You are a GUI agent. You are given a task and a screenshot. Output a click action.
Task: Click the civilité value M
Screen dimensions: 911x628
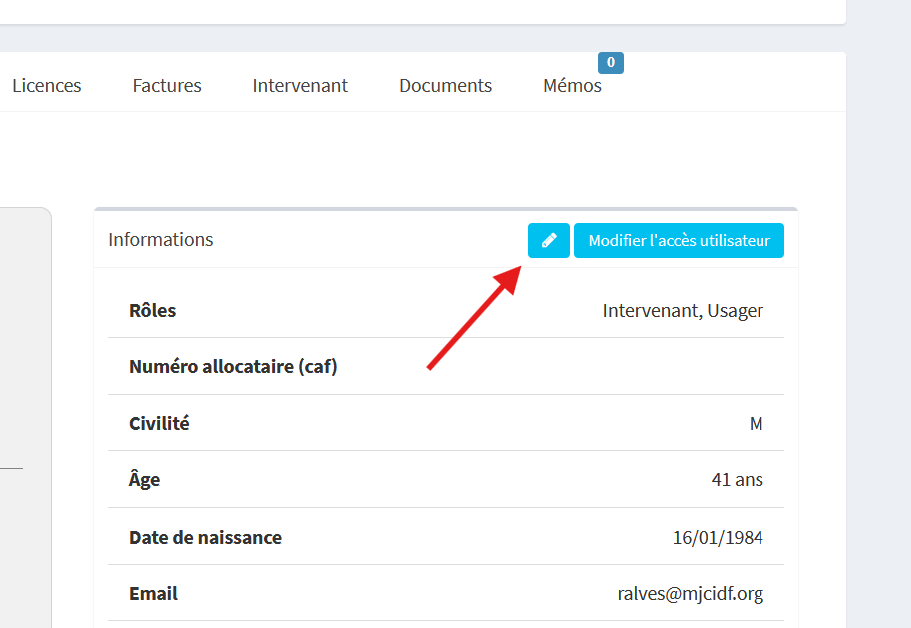click(756, 424)
